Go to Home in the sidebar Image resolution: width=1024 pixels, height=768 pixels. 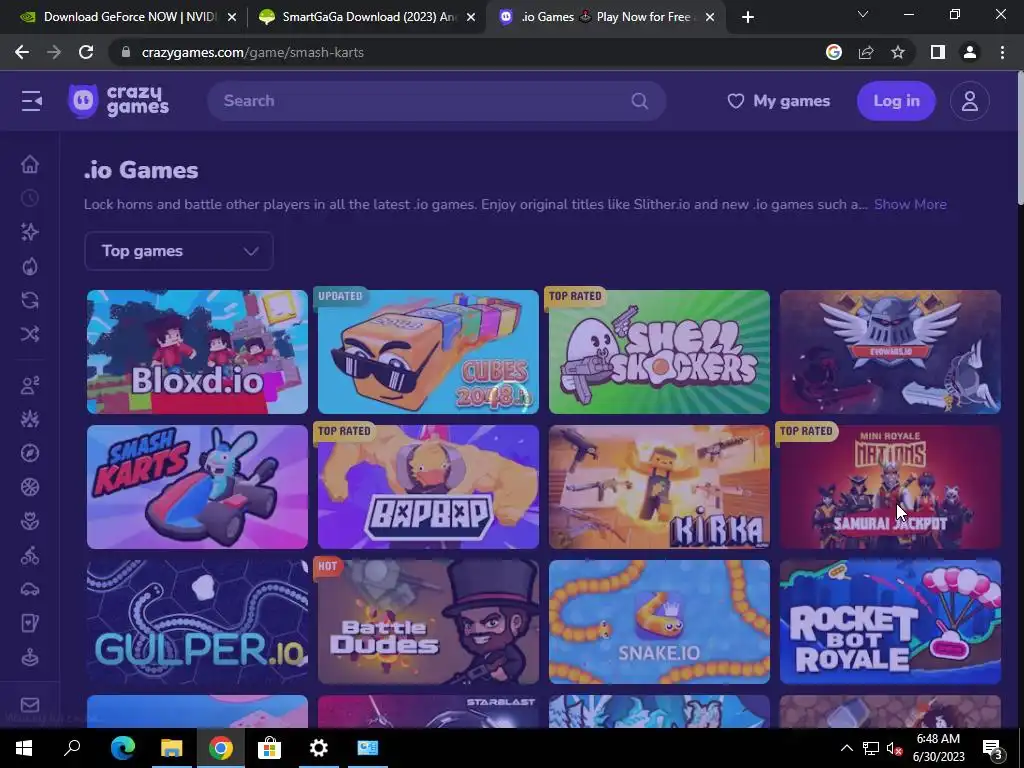tap(30, 164)
